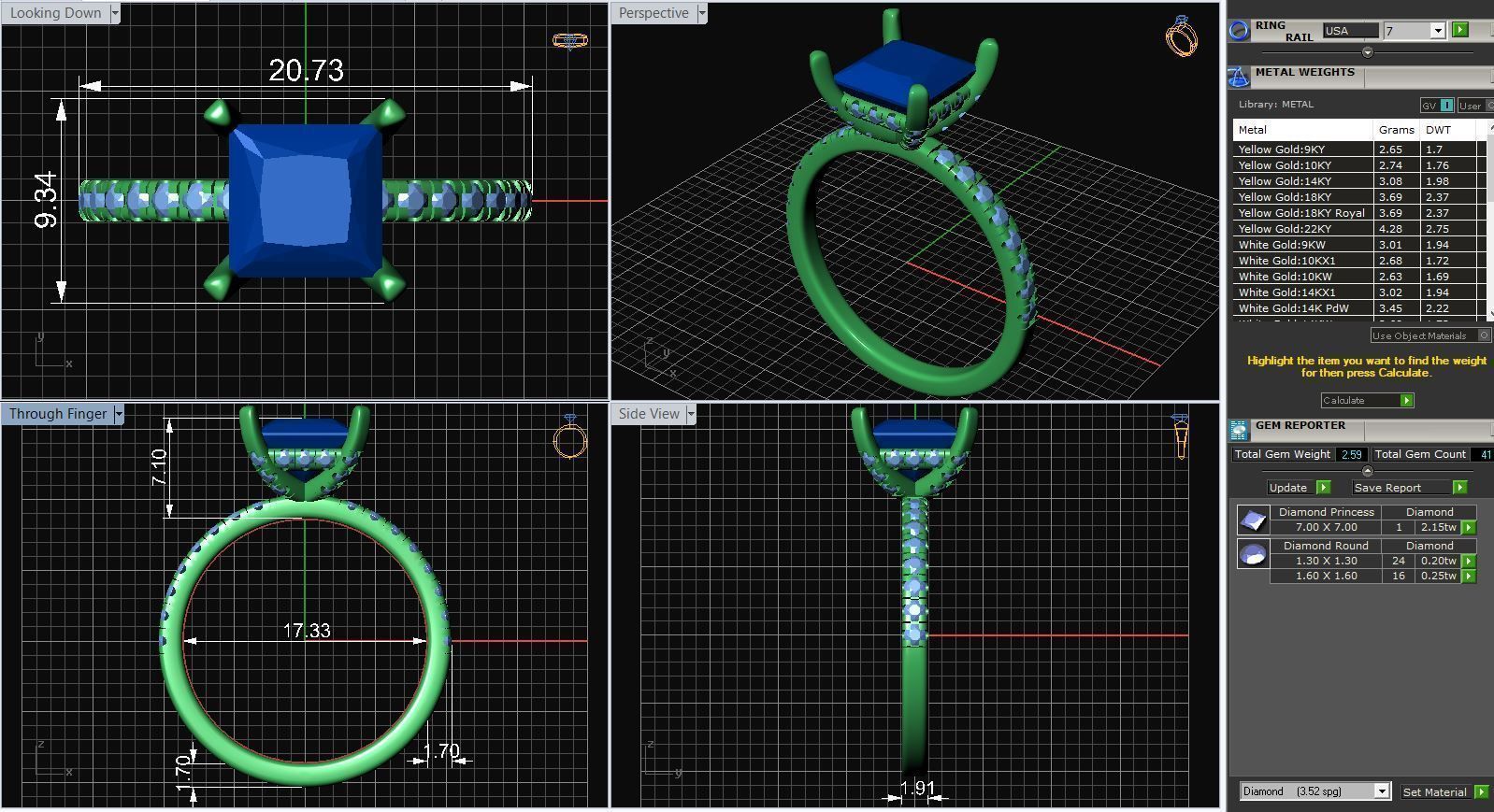The image size is (1494, 812).
Task: Click the green arrow for 0.20tw round row
Action: click(1469, 561)
